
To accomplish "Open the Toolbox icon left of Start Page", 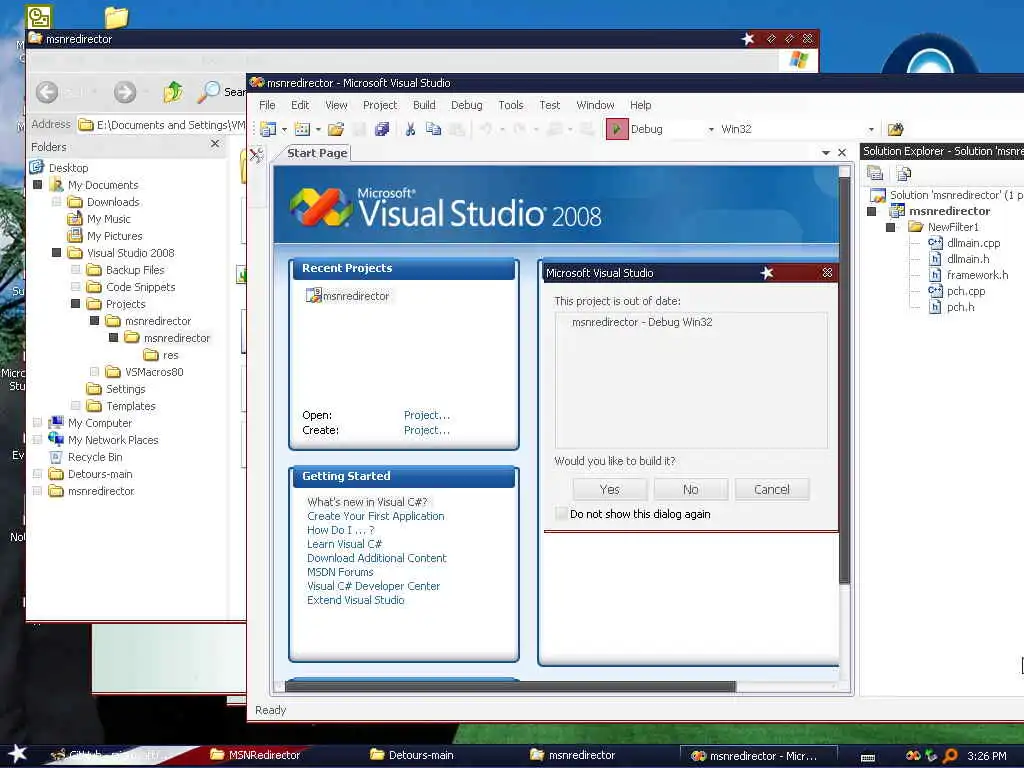I will (x=256, y=155).
